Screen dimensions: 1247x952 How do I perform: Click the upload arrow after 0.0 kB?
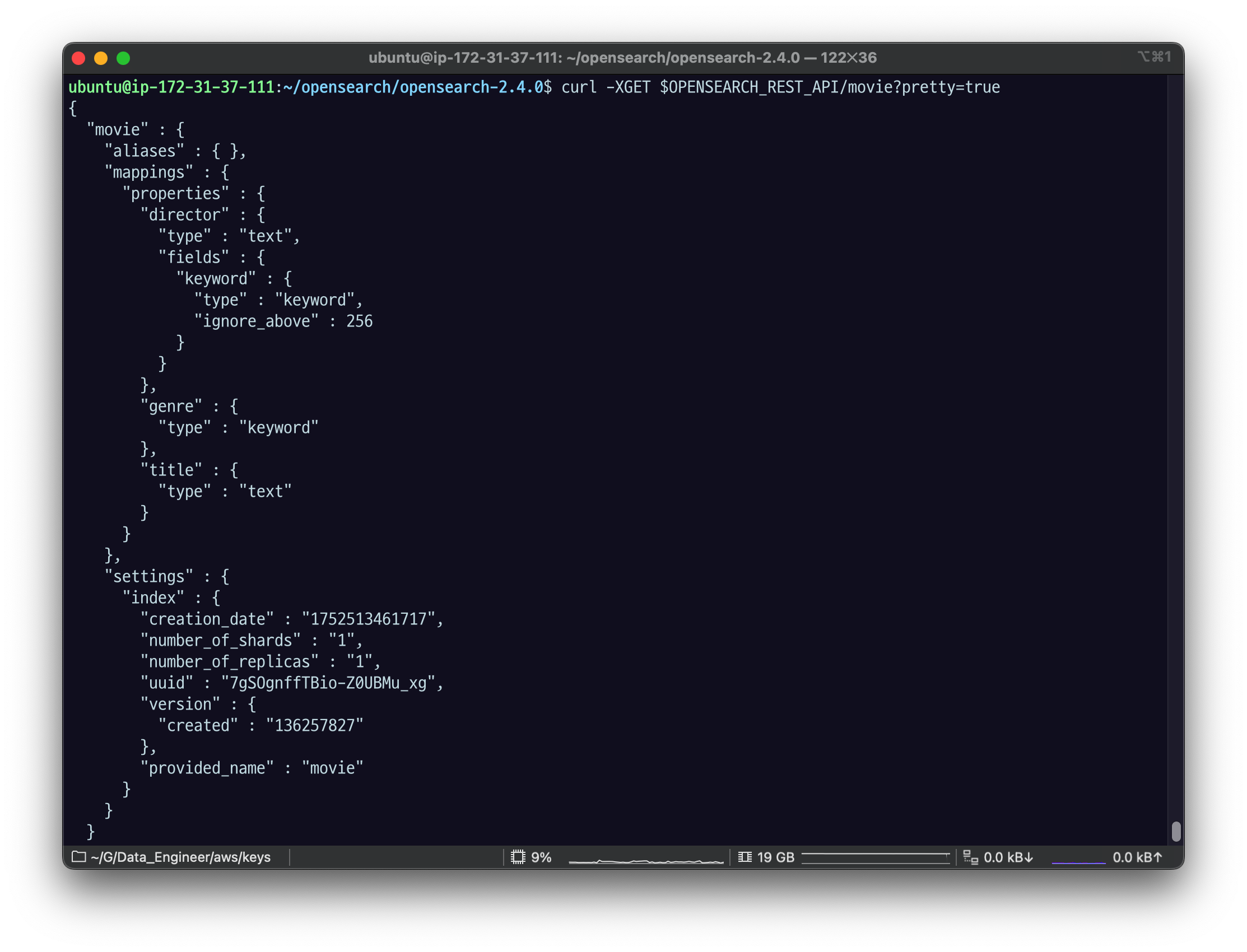(x=1157, y=857)
